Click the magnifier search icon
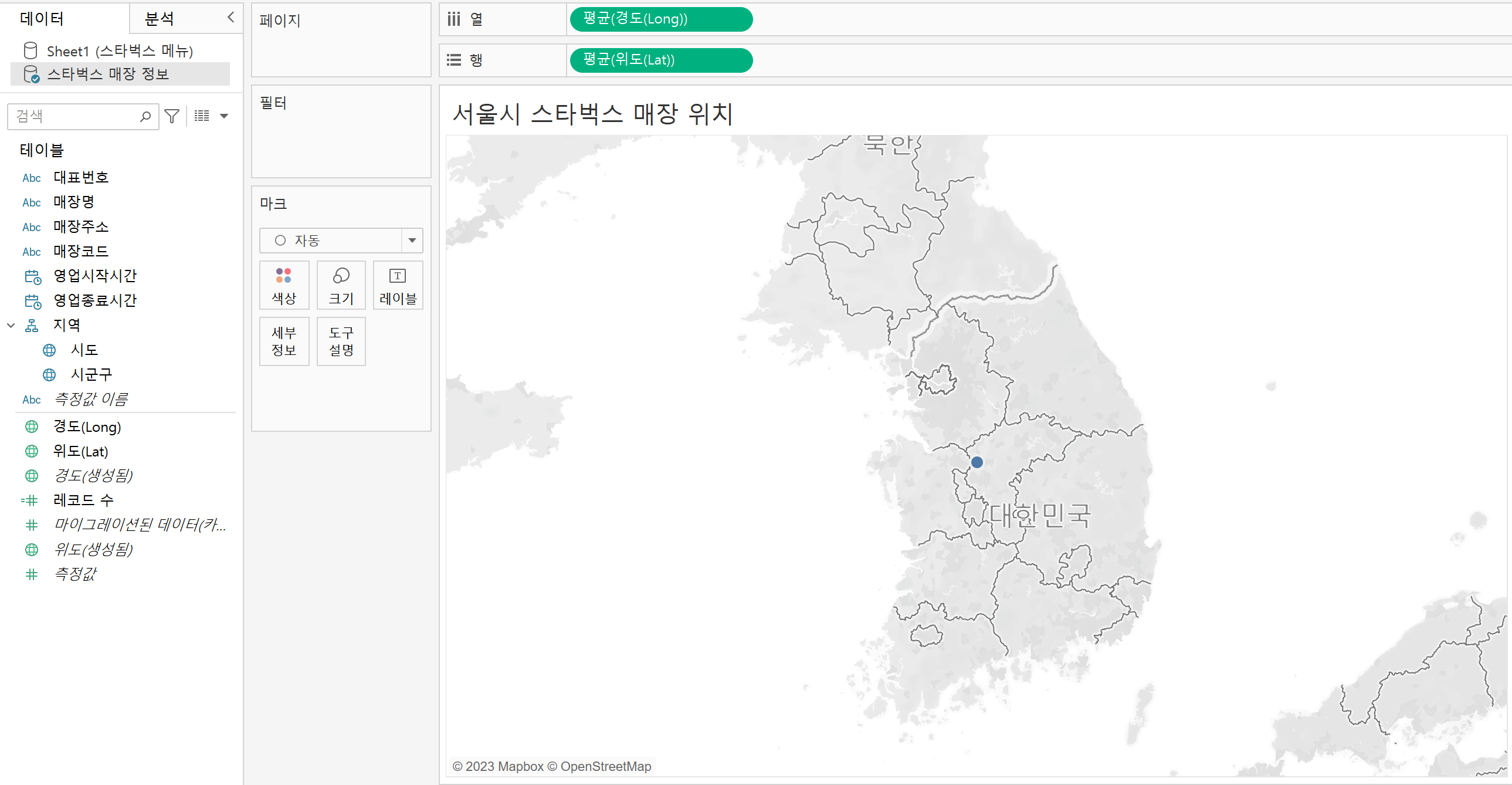The width and height of the screenshot is (1512, 785). 145,116
